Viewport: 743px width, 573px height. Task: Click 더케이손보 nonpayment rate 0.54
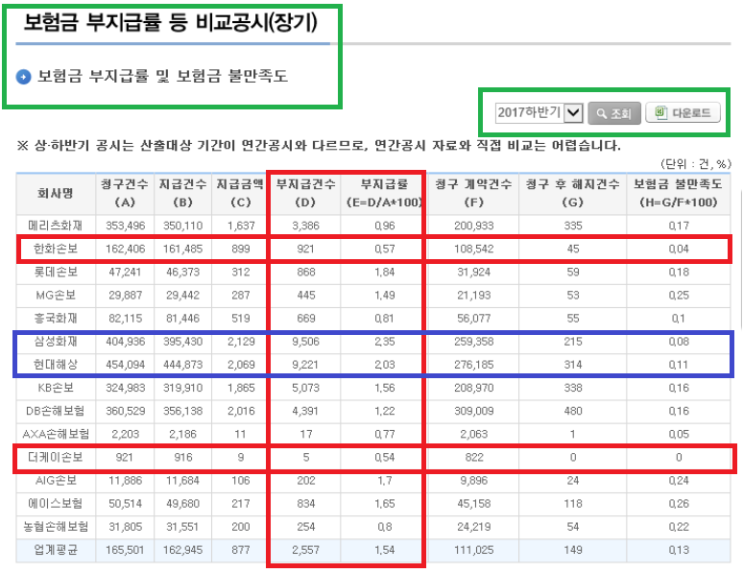[384, 457]
